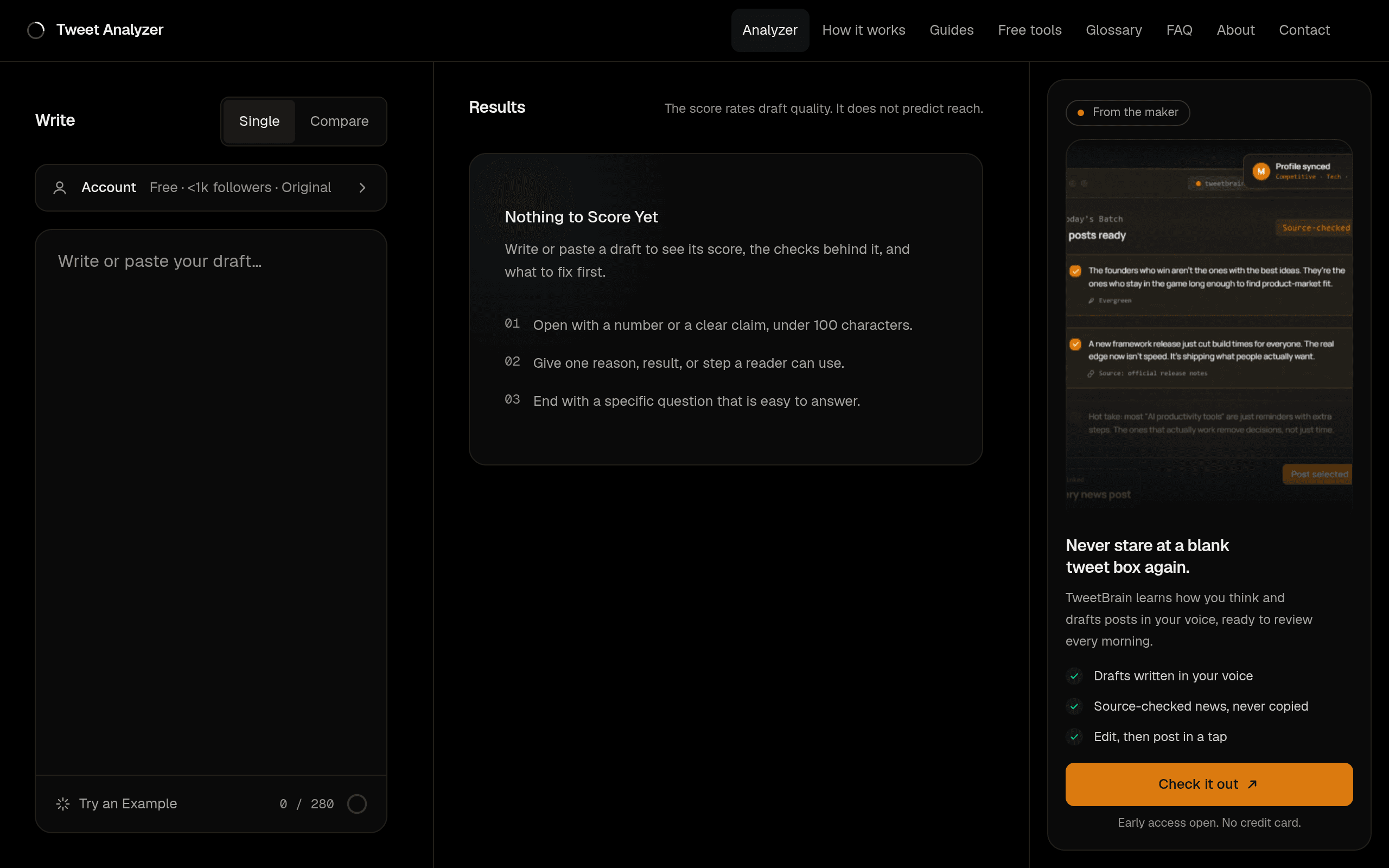Click the 0 / 280 character counter
This screenshot has width=1389, height=868.
[307, 803]
